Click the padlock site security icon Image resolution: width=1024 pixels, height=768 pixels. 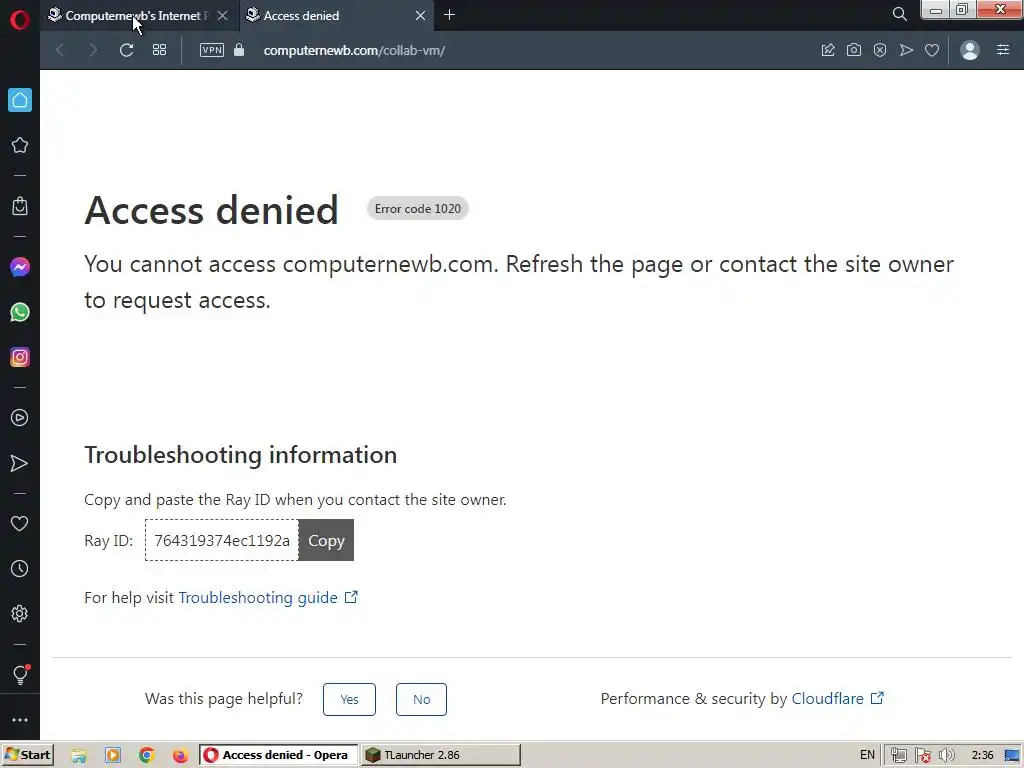pyautogui.click(x=239, y=50)
